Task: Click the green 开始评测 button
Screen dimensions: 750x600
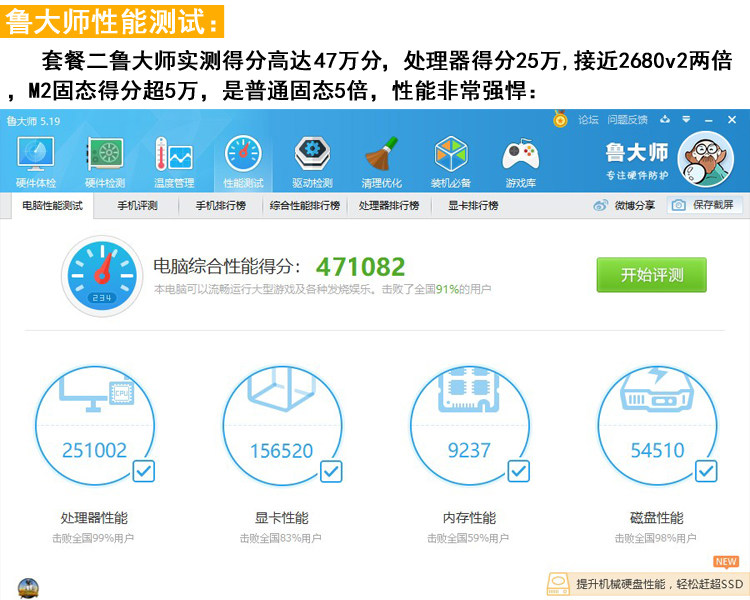Action: click(651, 275)
